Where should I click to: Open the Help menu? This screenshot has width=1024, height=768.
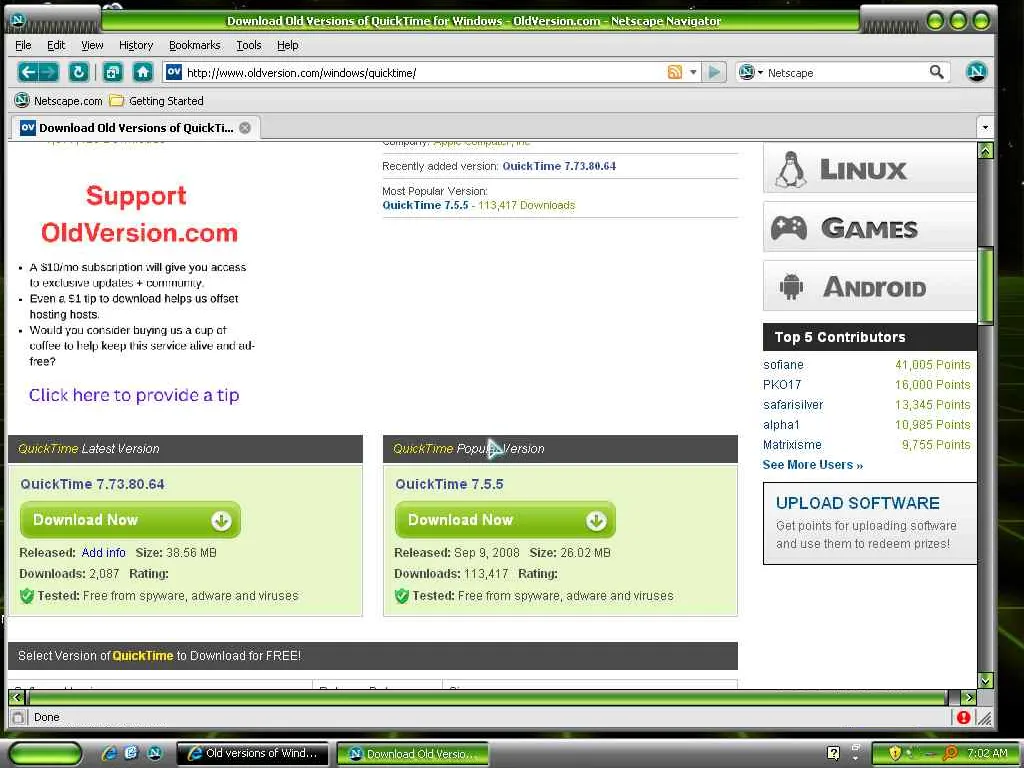click(x=287, y=45)
